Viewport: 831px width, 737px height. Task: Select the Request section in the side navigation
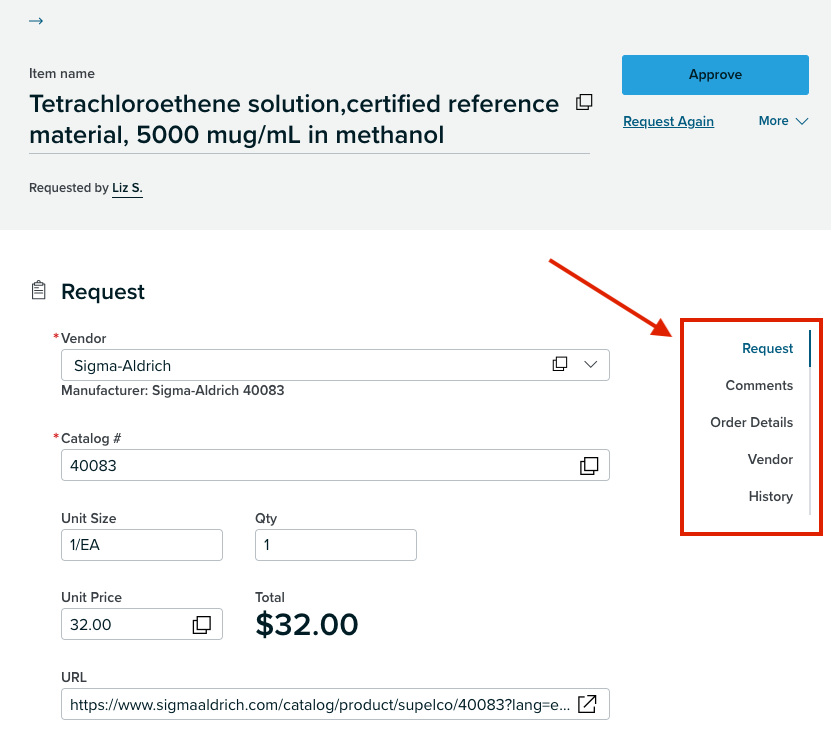click(767, 348)
